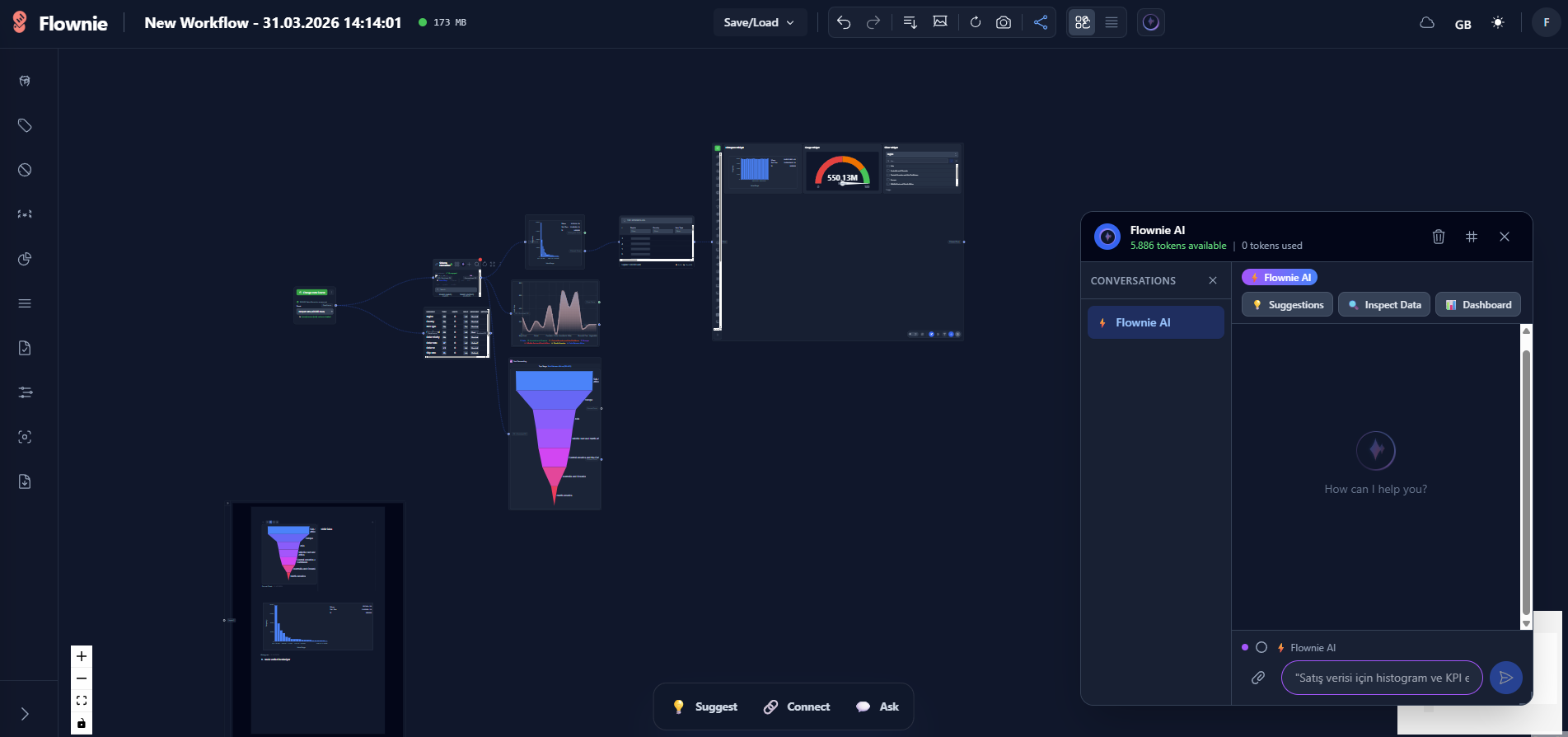Take a snapshot with camera icon
The image size is (1568, 737).
tap(1004, 22)
